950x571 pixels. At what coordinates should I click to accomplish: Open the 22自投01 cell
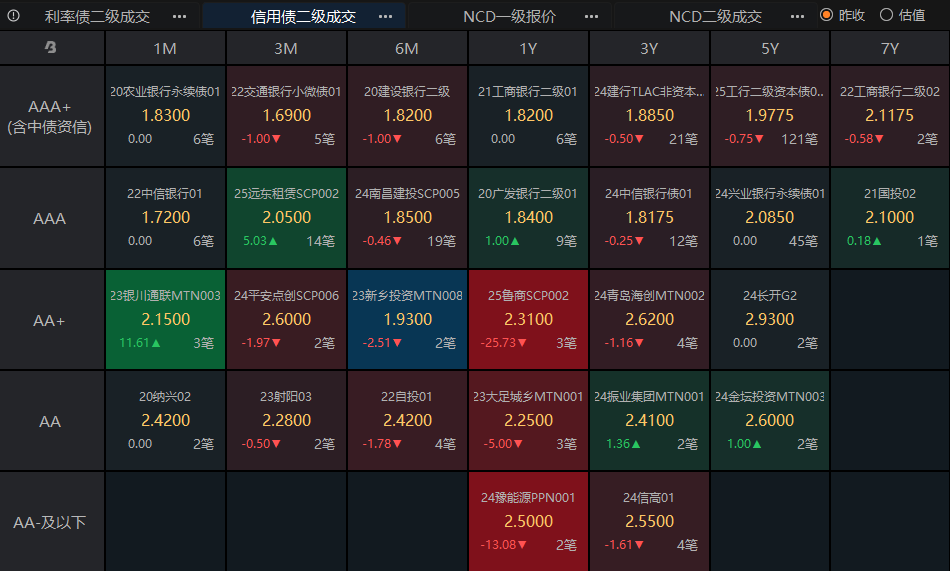coord(407,421)
